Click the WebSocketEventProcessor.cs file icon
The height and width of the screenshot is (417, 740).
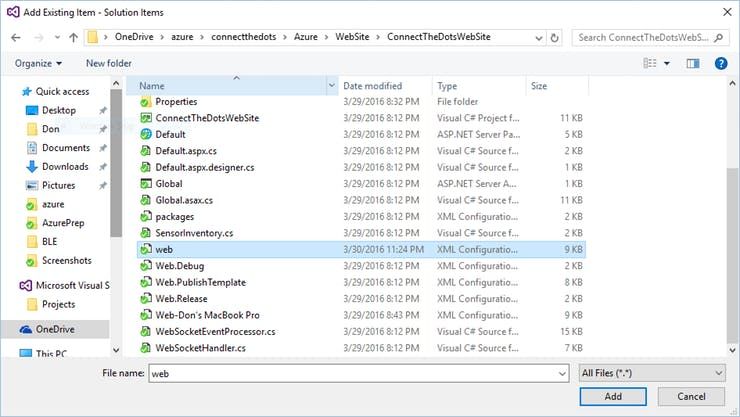point(146,332)
